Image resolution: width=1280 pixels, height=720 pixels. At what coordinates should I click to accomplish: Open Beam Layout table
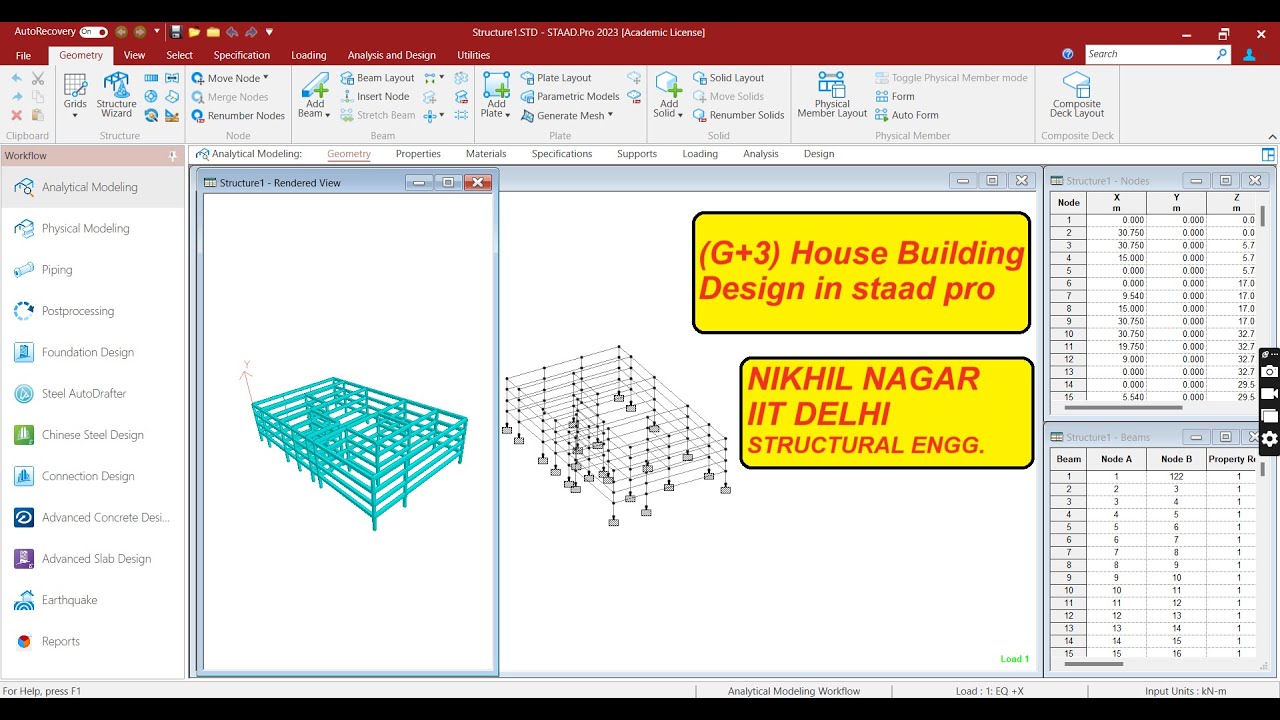click(x=377, y=78)
